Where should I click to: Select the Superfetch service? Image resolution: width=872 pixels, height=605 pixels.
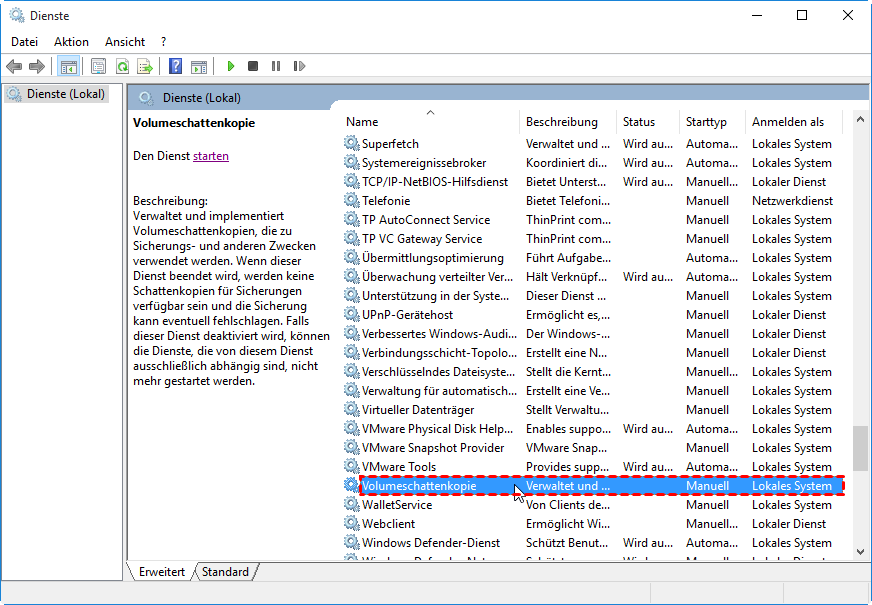[x=593, y=143]
